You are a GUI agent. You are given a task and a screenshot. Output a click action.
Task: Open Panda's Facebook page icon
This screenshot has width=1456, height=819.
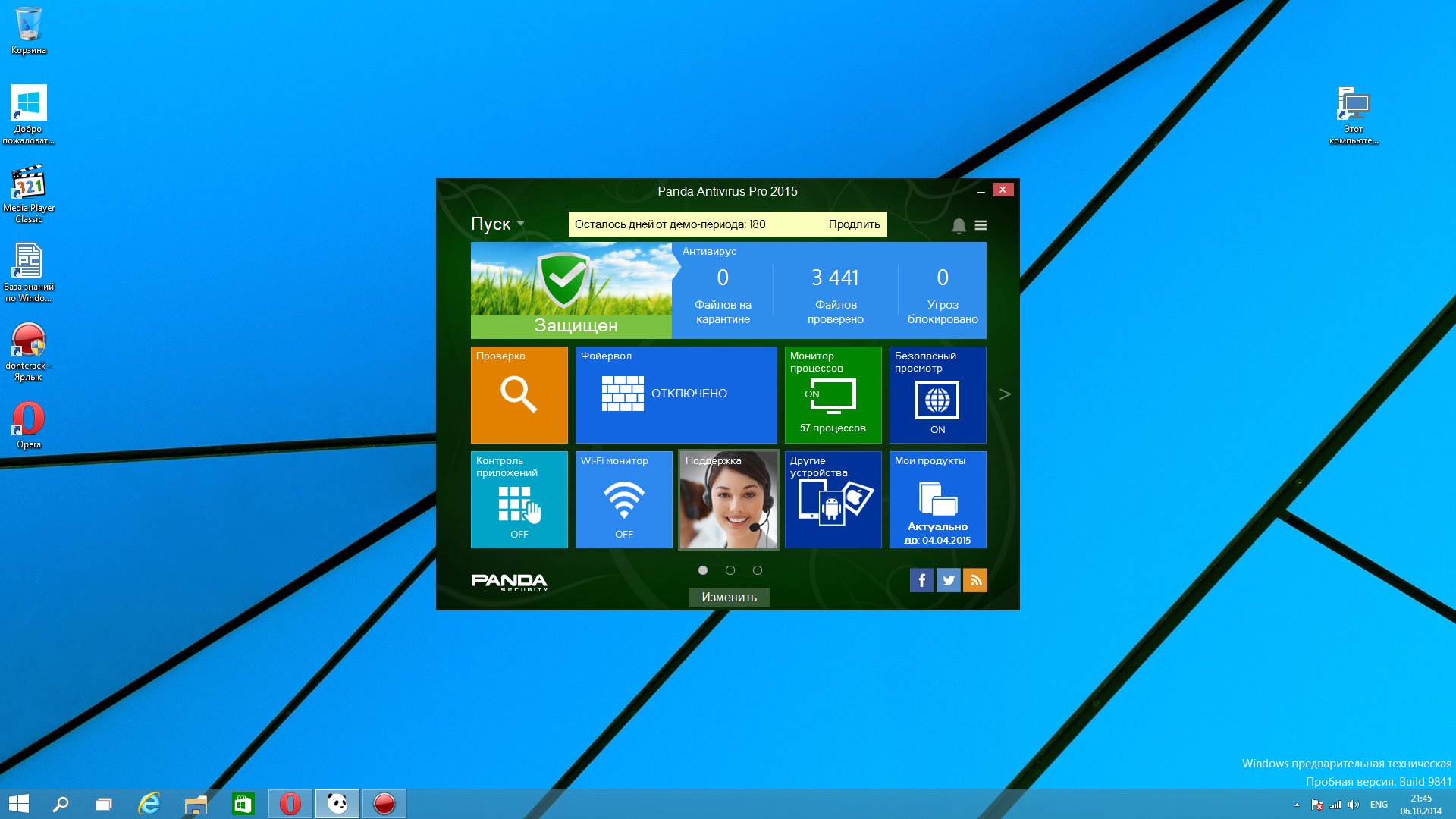[921, 580]
